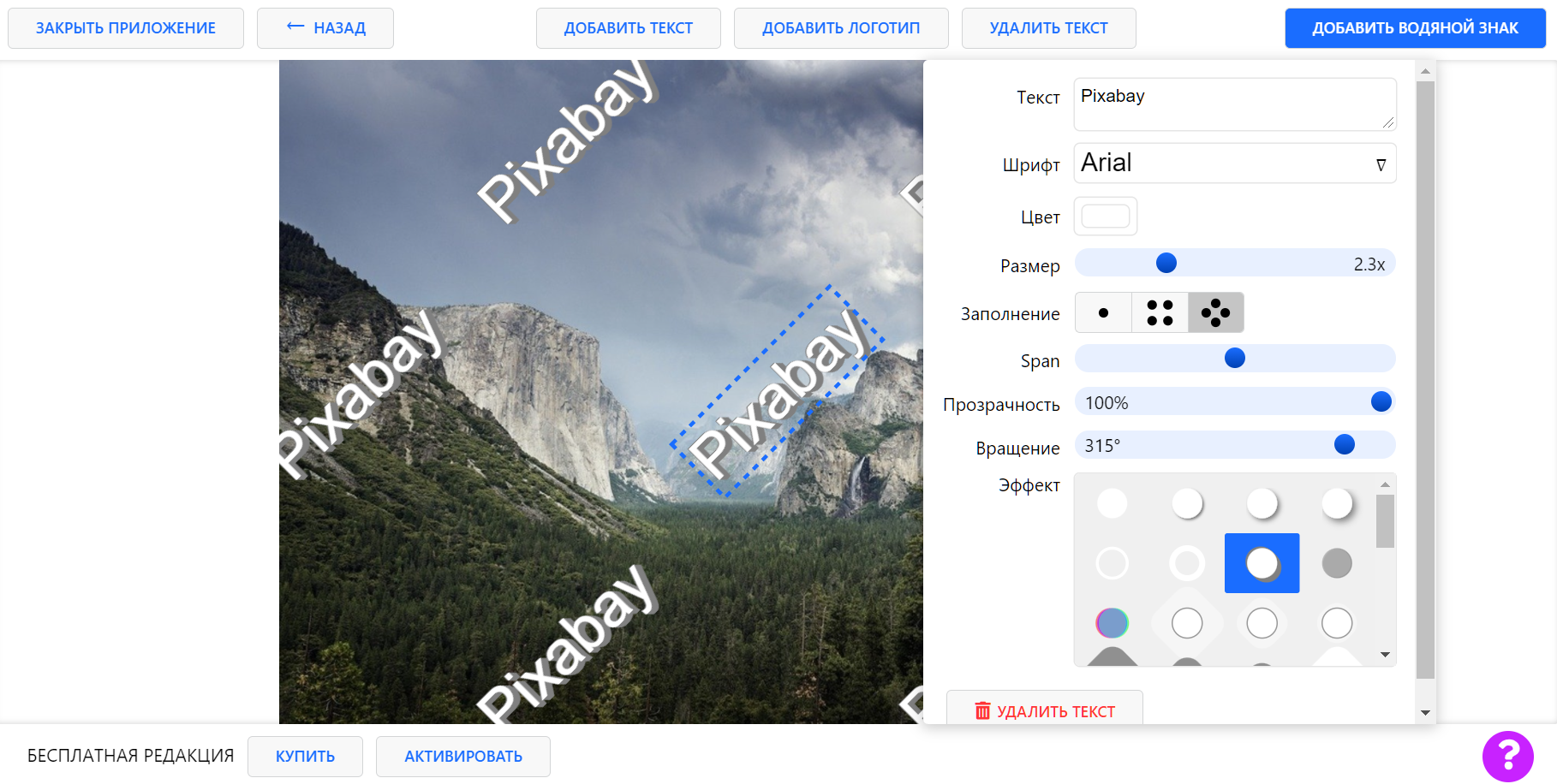Click the top toolbar Удалить текст button

pos(1048,28)
